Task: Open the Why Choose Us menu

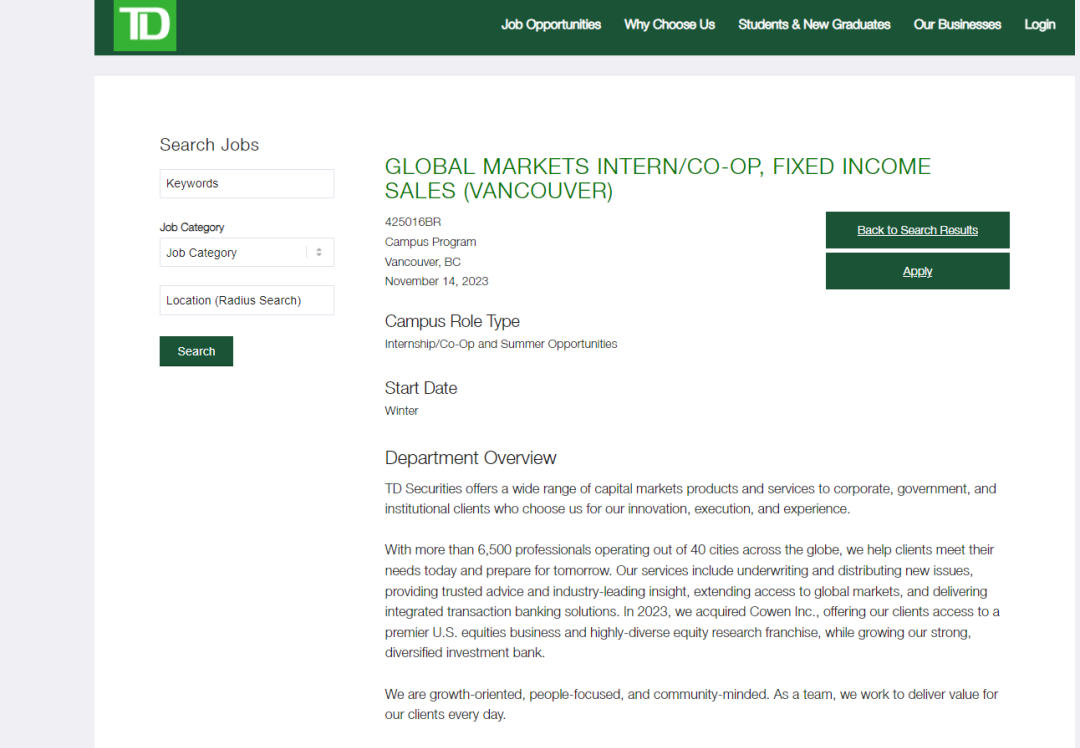Action: 669,25
